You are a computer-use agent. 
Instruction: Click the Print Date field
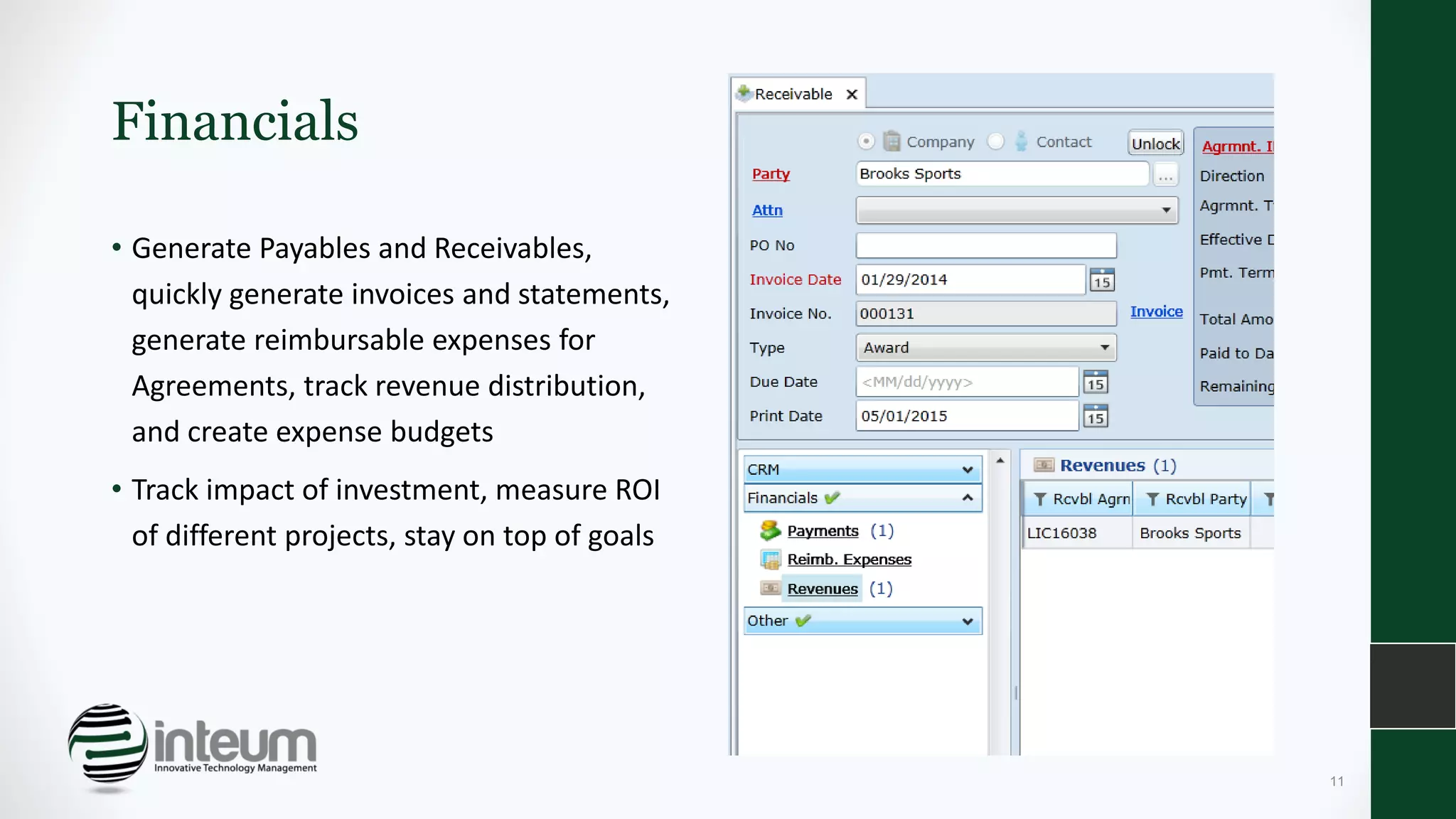pyautogui.click(x=968, y=416)
